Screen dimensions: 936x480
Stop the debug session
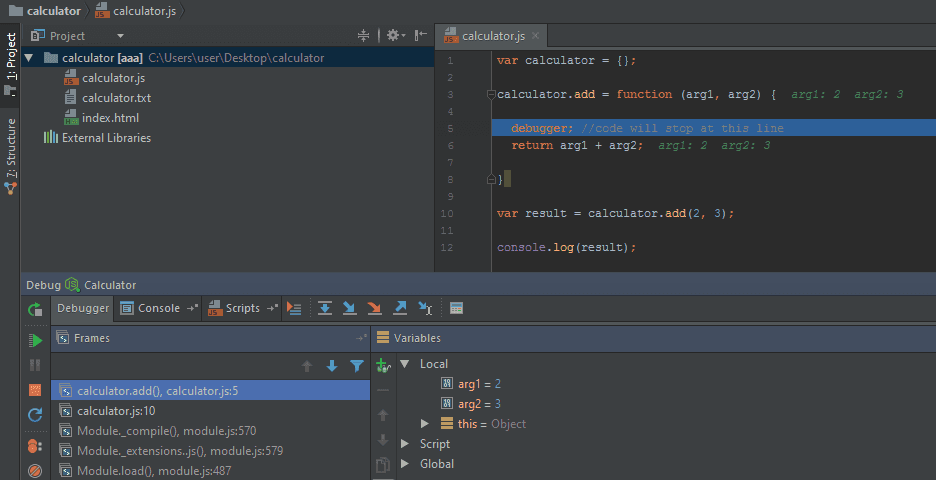(35, 390)
